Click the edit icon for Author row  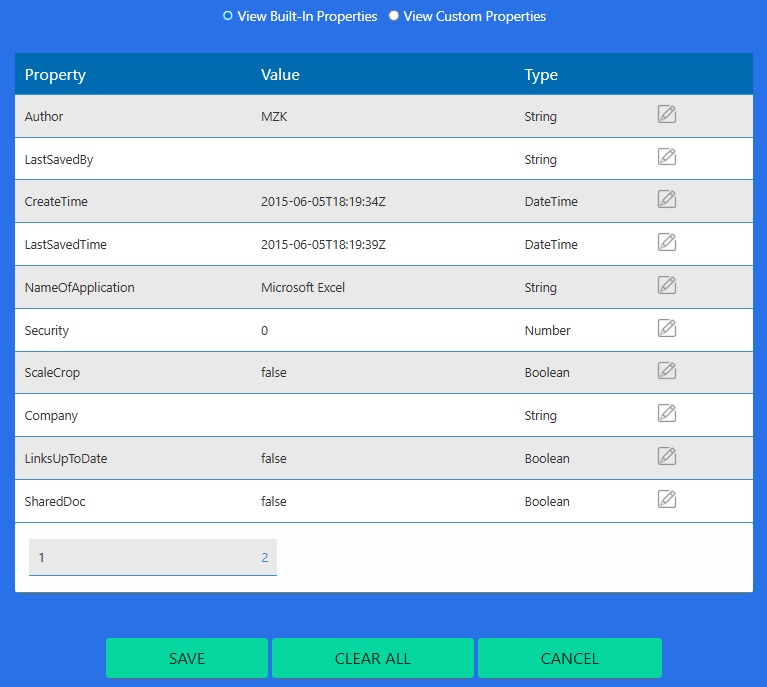tap(667, 114)
